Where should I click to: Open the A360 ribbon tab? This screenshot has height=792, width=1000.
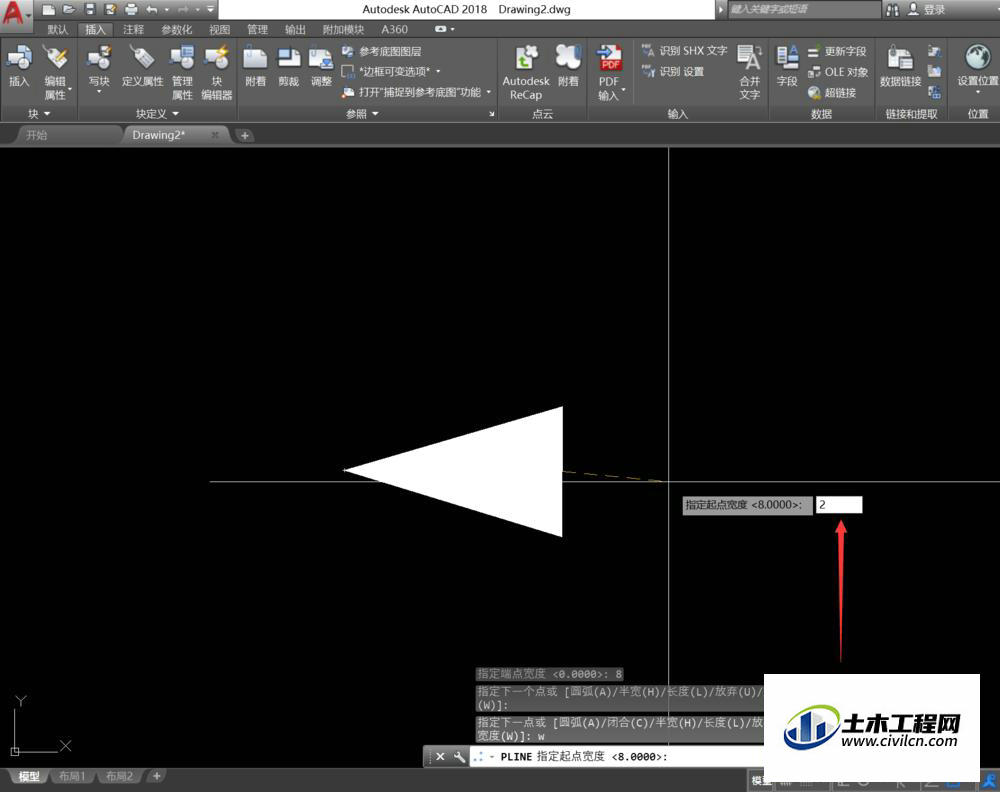tap(394, 29)
